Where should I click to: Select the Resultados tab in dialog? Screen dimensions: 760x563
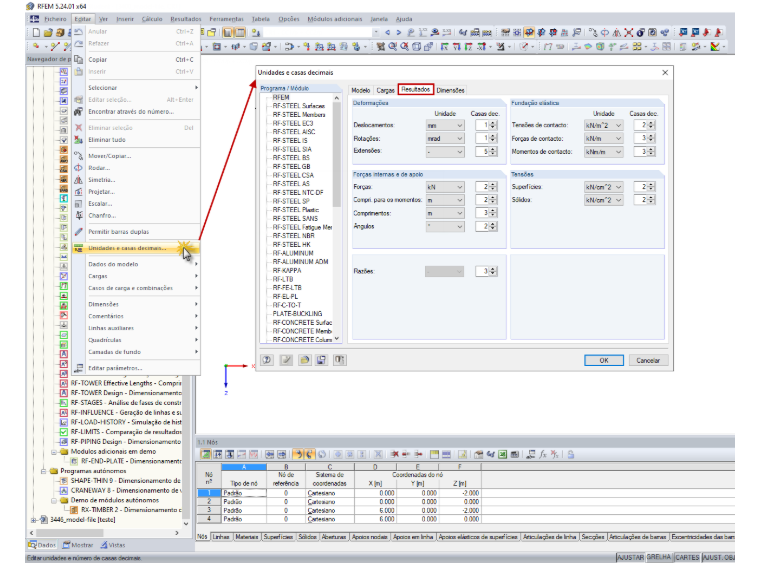[x=416, y=90]
